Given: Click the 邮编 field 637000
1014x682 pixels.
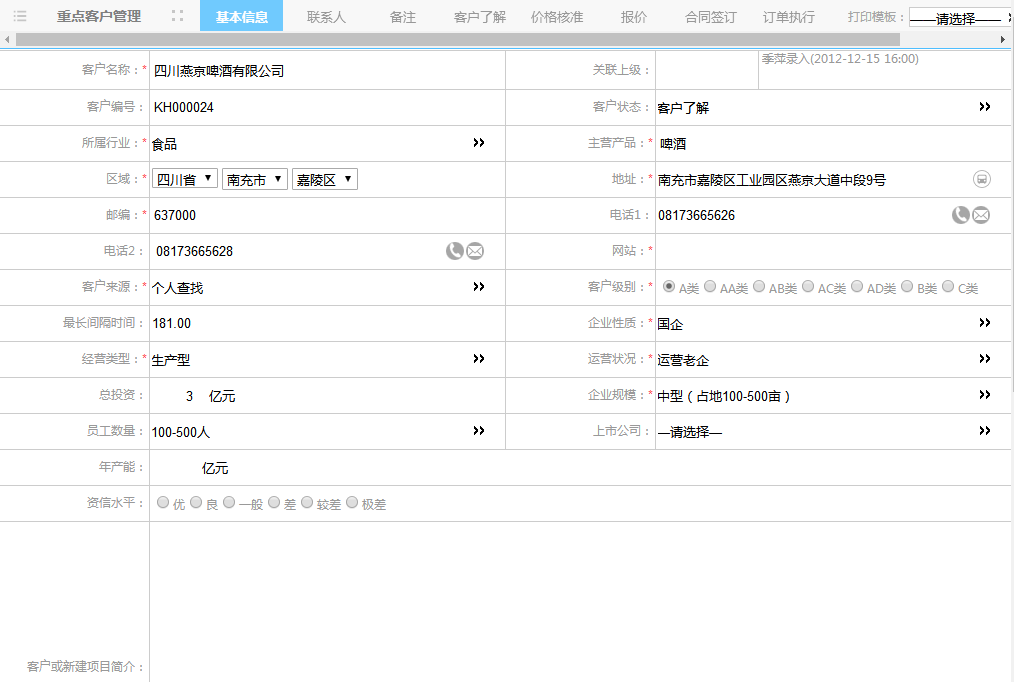Looking at the screenshot, I should 327,215.
